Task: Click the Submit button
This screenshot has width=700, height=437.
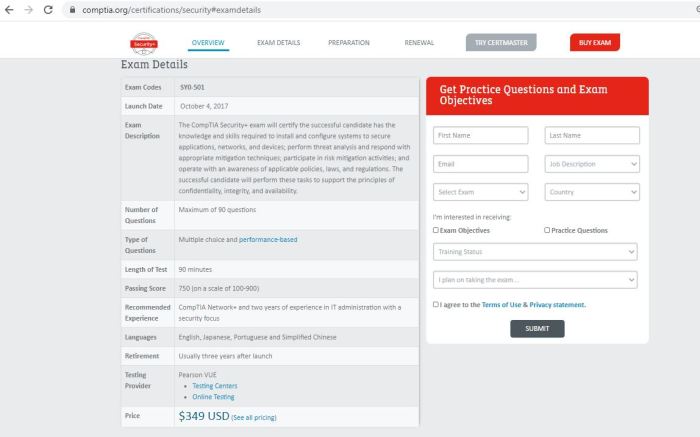Action: [537, 328]
